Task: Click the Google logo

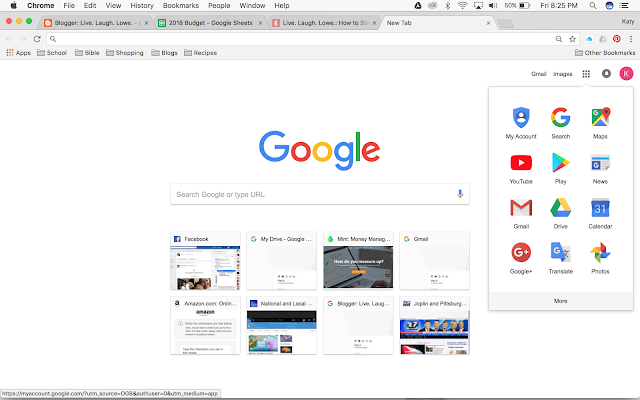Action: (320, 150)
